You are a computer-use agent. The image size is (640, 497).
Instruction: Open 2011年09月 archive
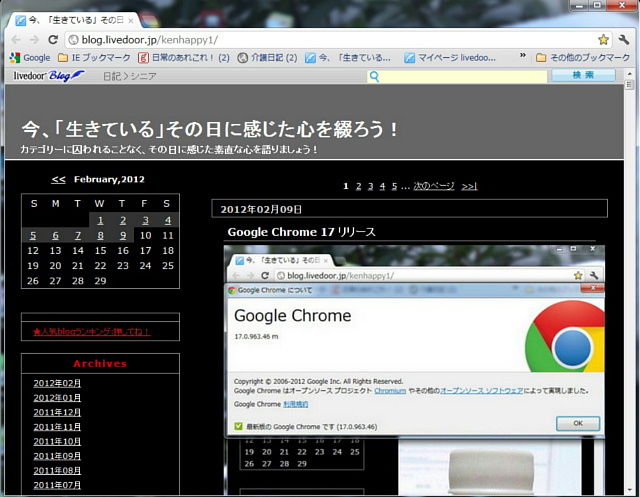click(x=57, y=456)
